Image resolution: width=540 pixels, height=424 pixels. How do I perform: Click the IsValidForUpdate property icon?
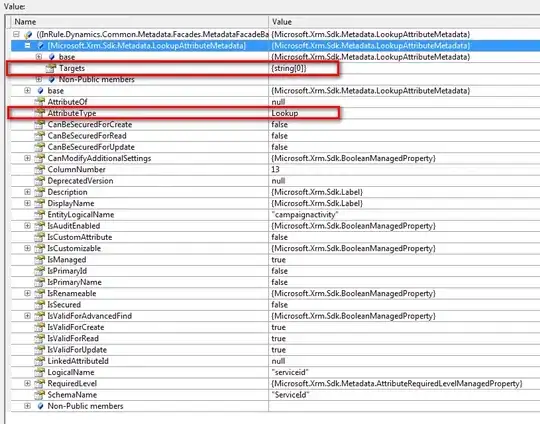[x=40, y=350]
